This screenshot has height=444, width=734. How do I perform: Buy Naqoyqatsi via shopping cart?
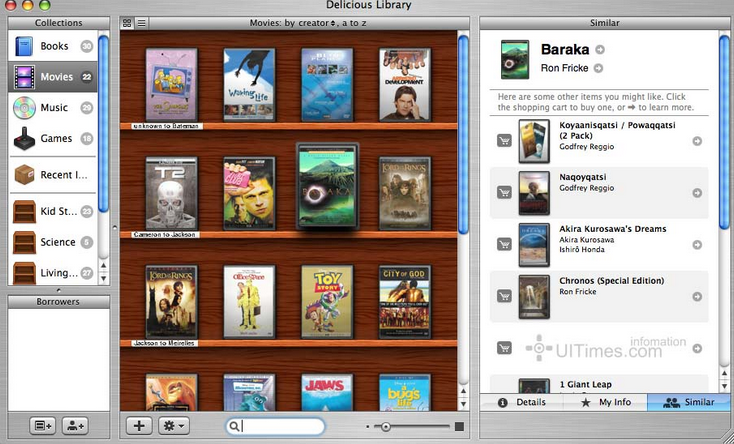coord(504,192)
